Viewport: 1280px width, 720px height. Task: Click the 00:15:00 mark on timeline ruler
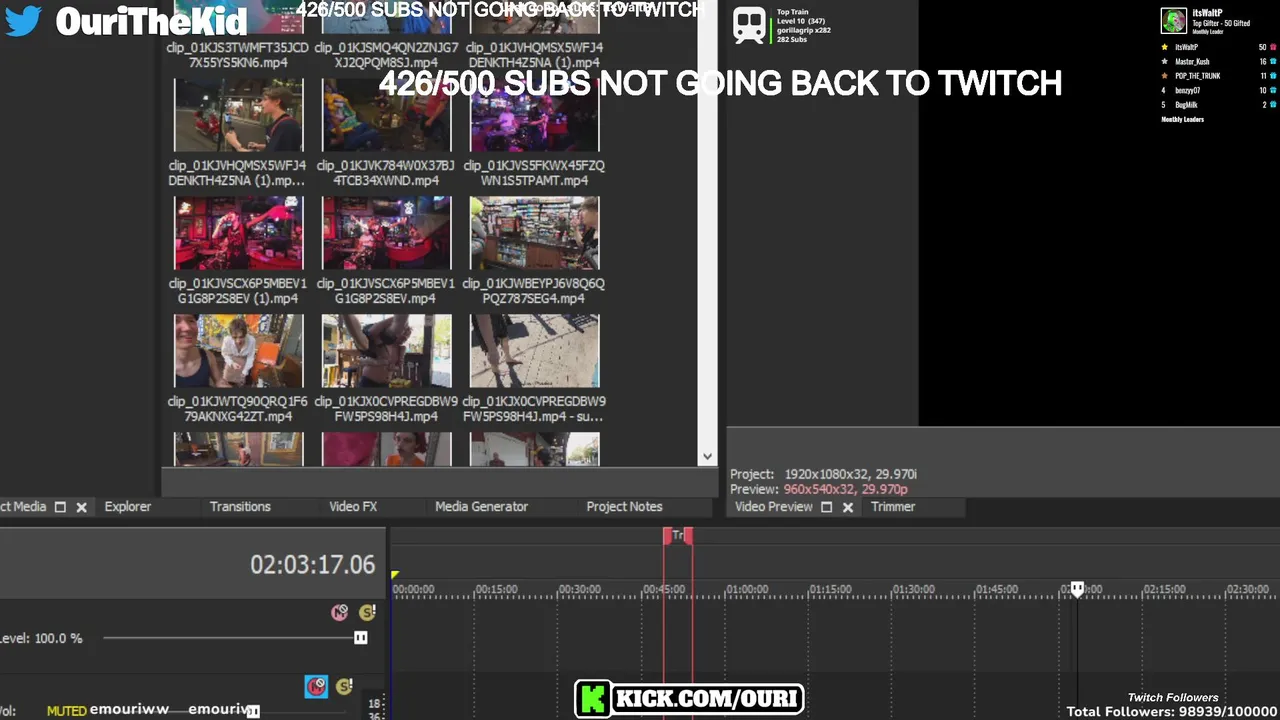(x=496, y=590)
